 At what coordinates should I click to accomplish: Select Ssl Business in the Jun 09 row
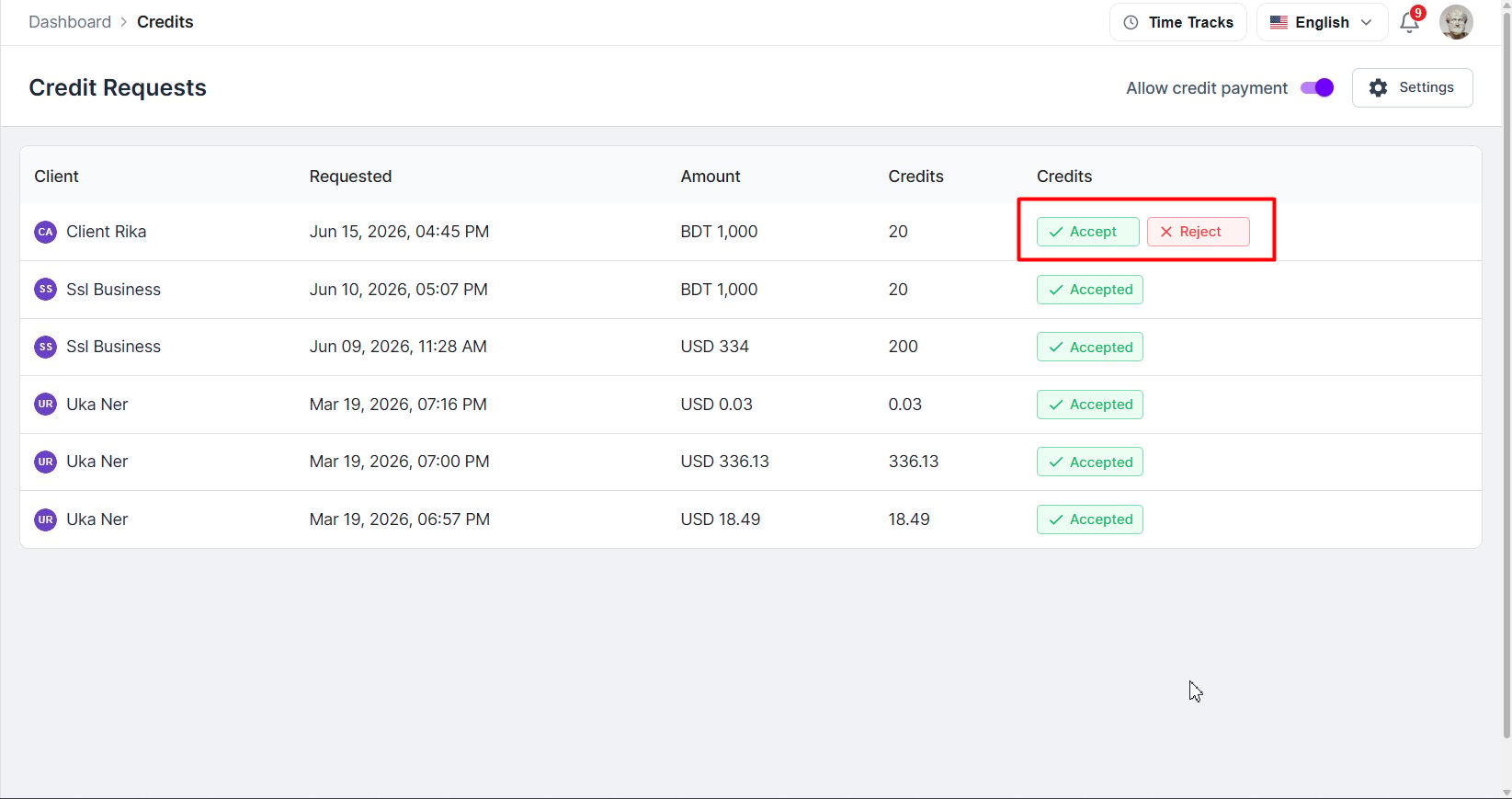coord(113,347)
